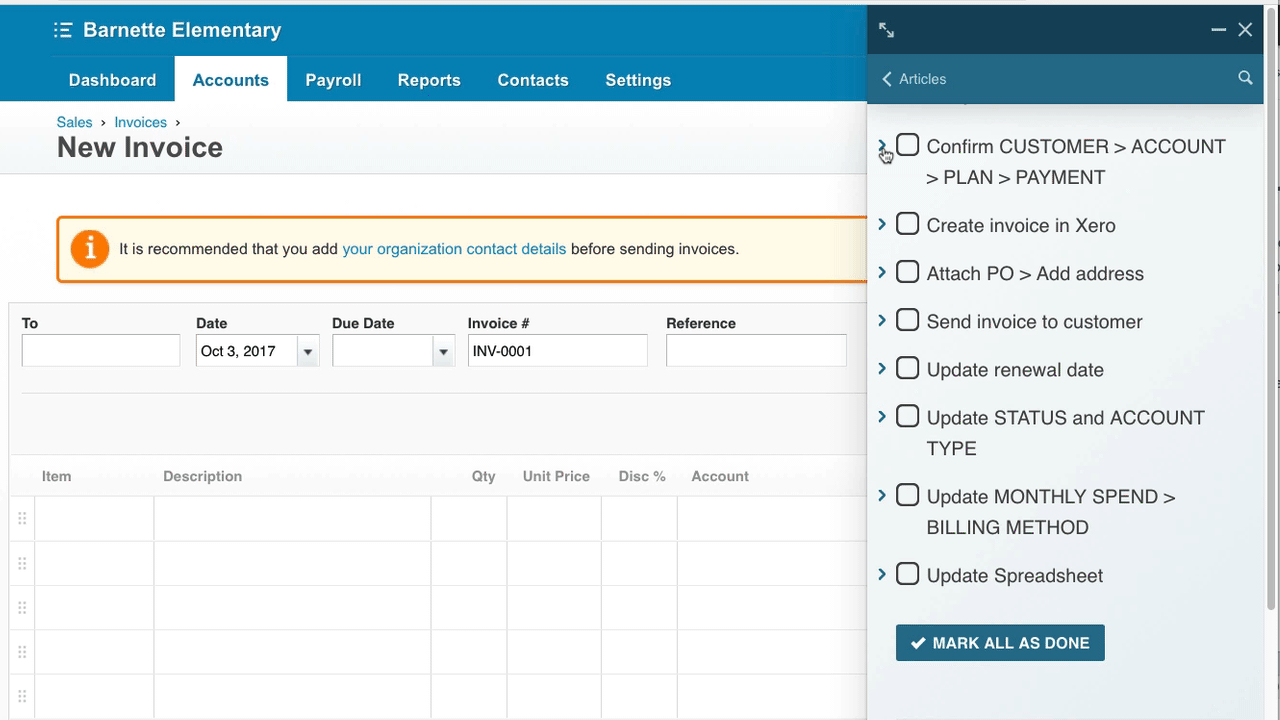Open the Settings tab

click(638, 80)
